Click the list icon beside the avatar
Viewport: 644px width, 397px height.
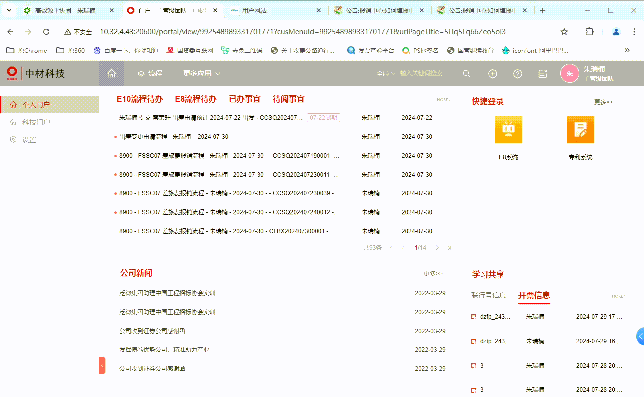(x=543, y=74)
